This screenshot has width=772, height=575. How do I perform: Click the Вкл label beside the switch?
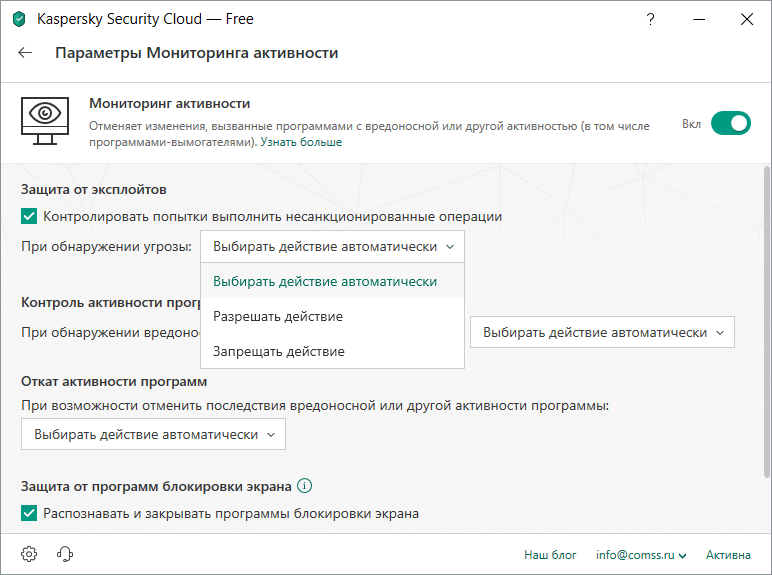coord(691,124)
